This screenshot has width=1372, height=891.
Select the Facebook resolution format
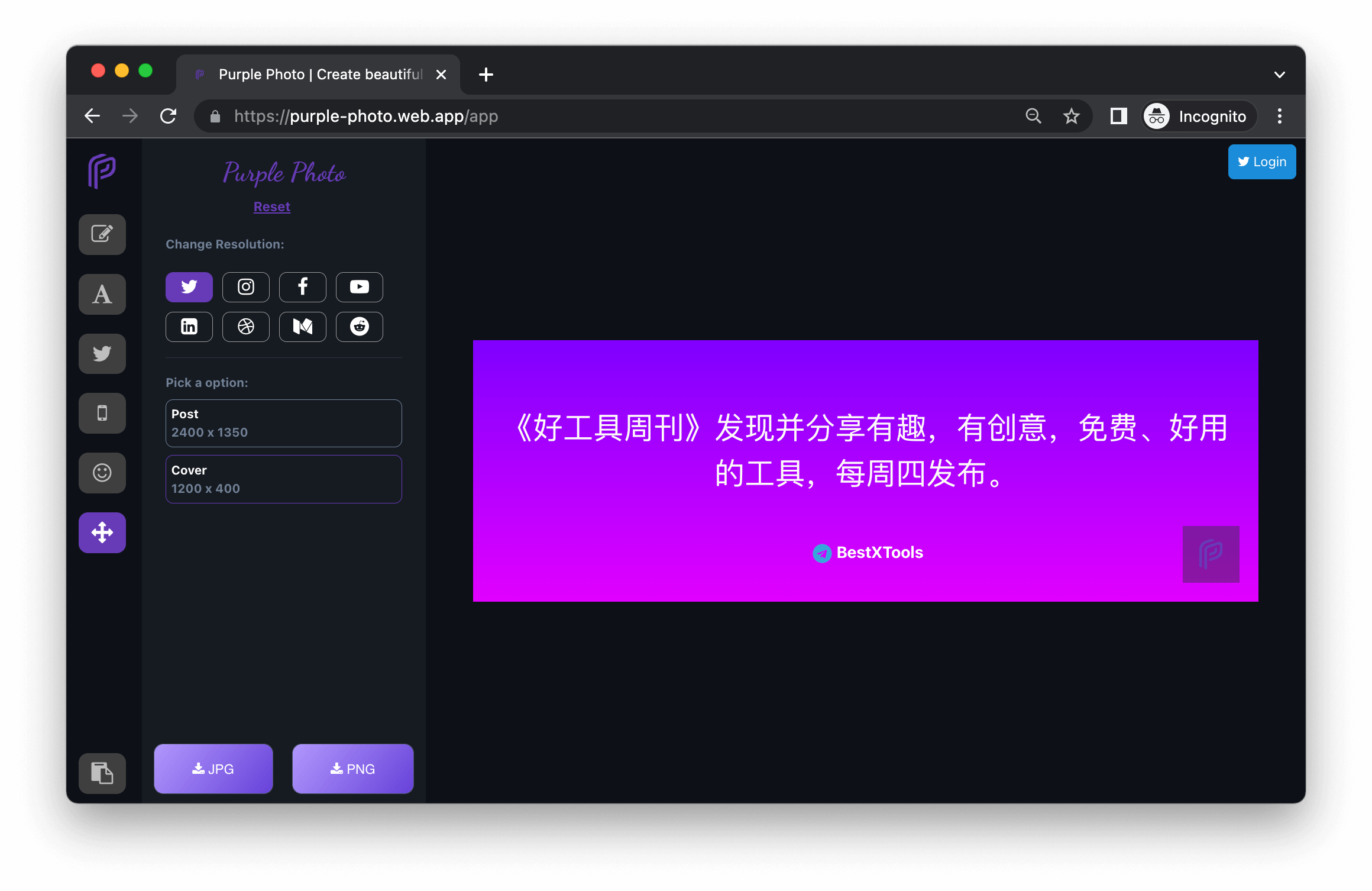[302, 287]
